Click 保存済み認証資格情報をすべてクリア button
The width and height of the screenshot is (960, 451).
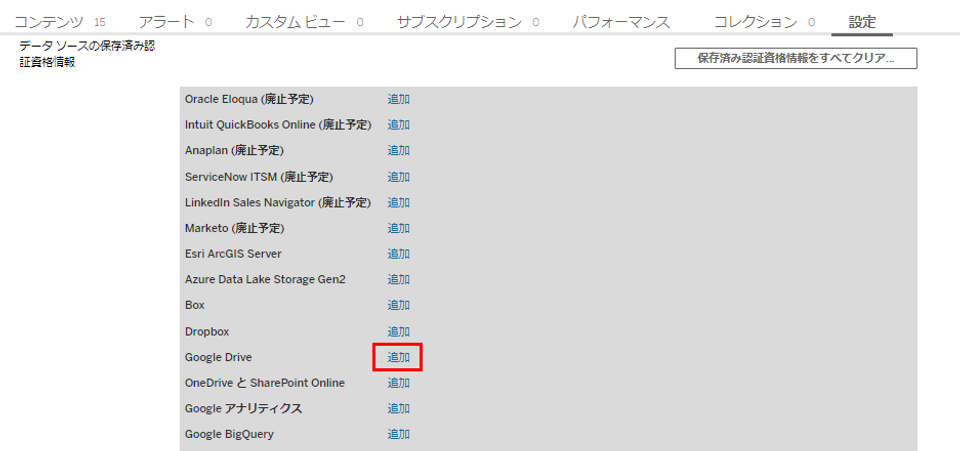795,59
